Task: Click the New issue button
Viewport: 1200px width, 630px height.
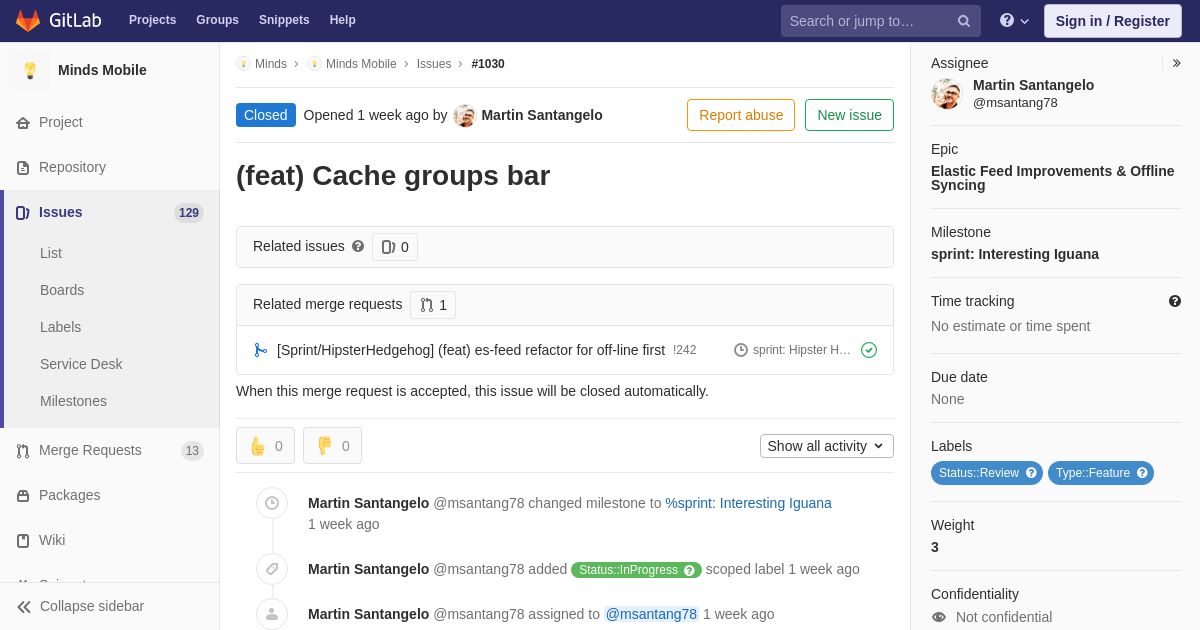Action: tap(849, 115)
